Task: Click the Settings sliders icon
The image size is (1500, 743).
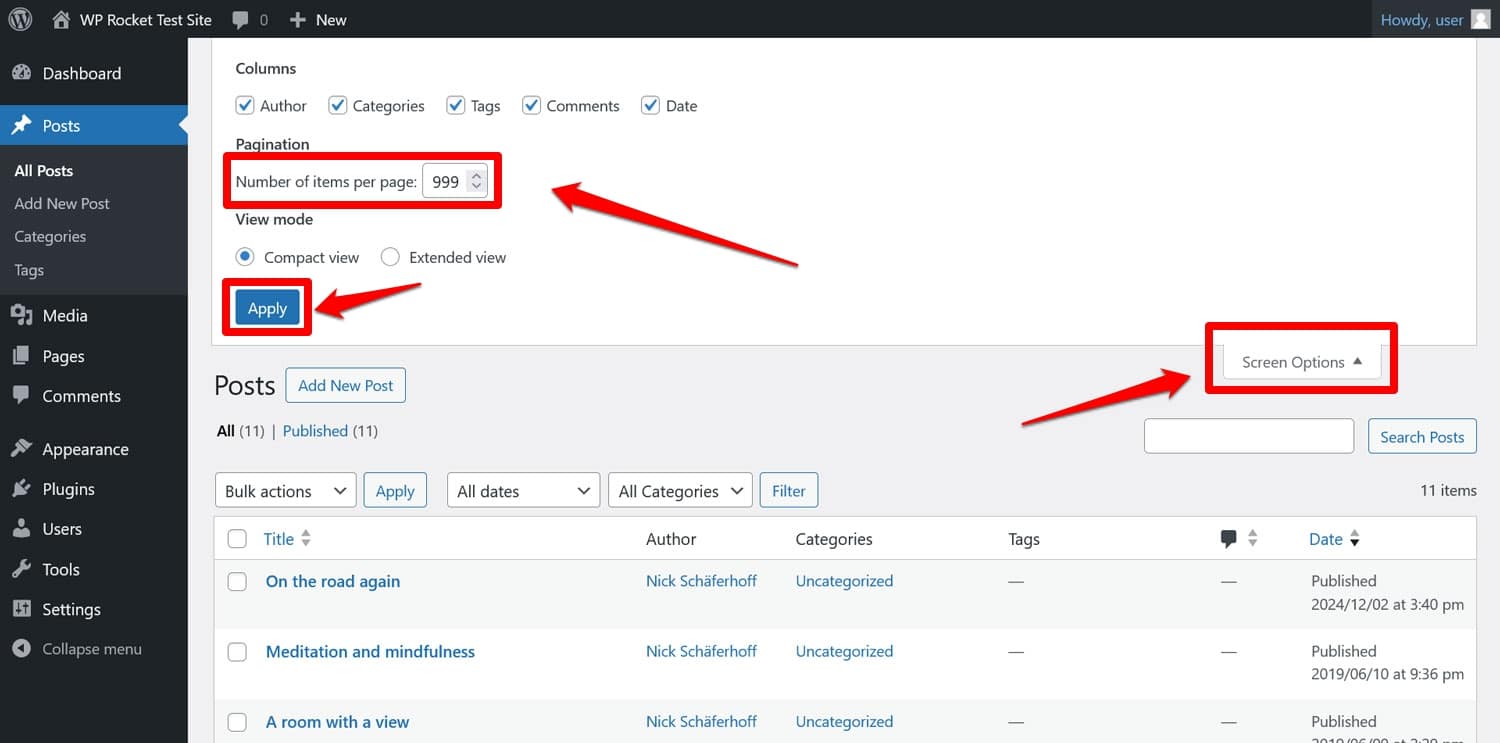Action: click(21, 609)
